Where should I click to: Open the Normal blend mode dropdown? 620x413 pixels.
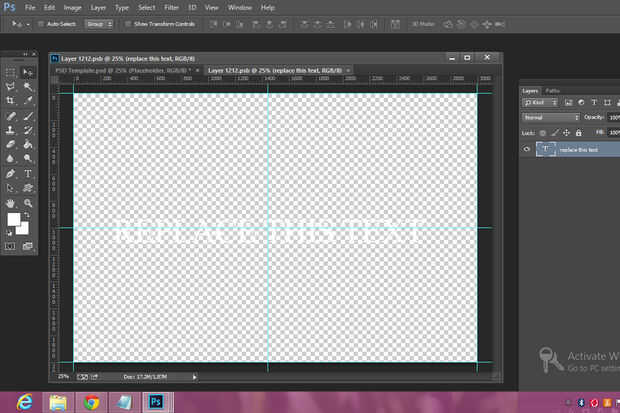click(x=550, y=117)
